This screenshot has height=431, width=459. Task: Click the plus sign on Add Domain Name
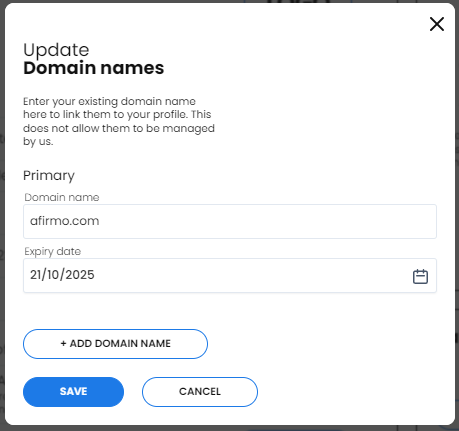point(63,343)
